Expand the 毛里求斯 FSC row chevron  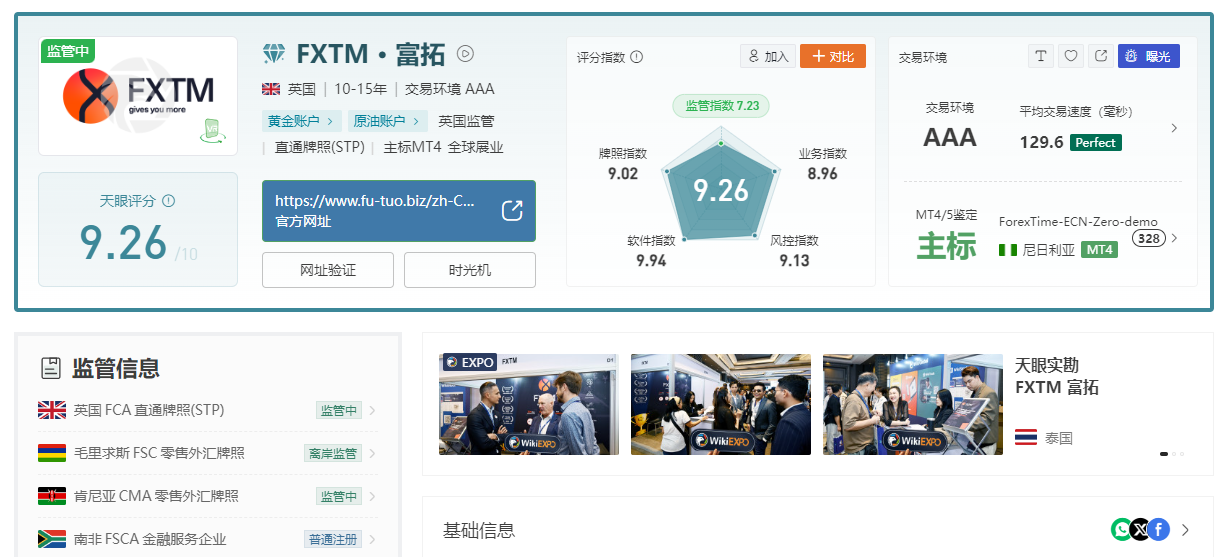[x=372, y=453]
